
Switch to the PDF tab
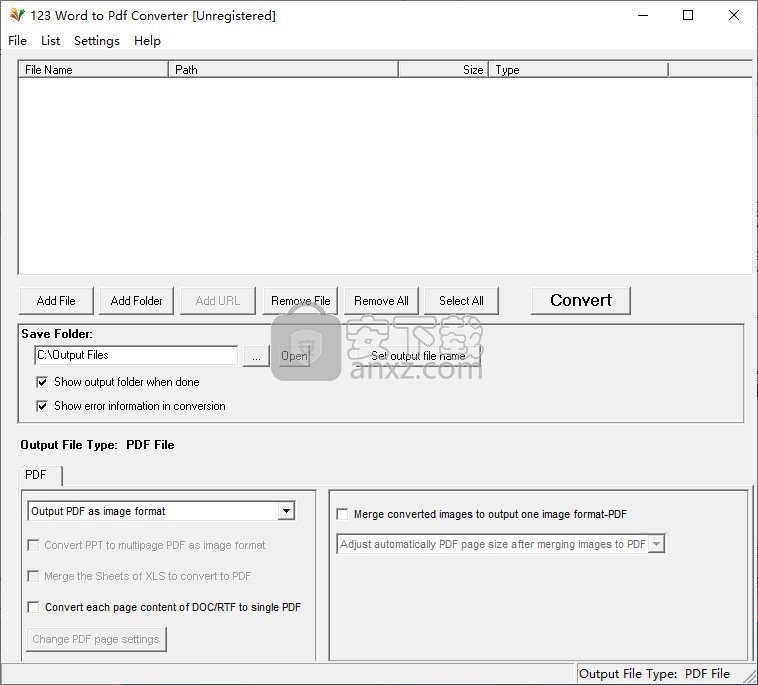[40, 475]
